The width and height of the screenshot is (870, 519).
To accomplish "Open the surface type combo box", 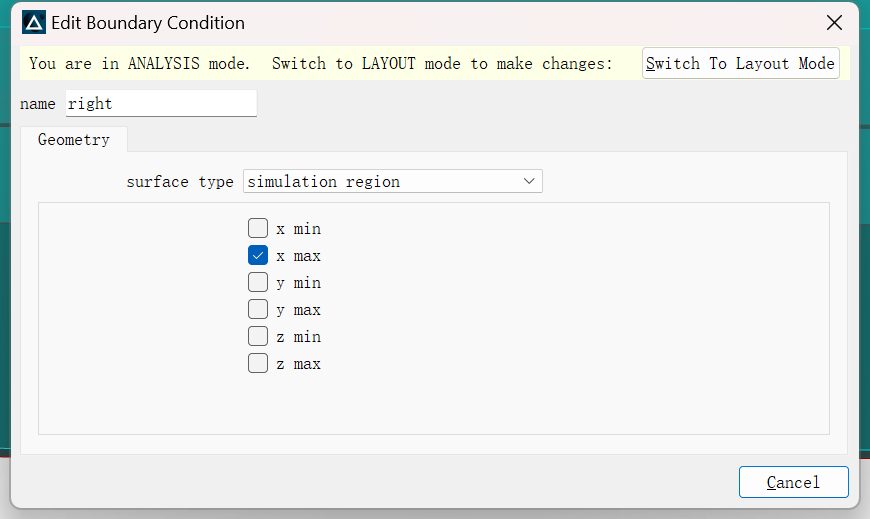I will pos(392,182).
